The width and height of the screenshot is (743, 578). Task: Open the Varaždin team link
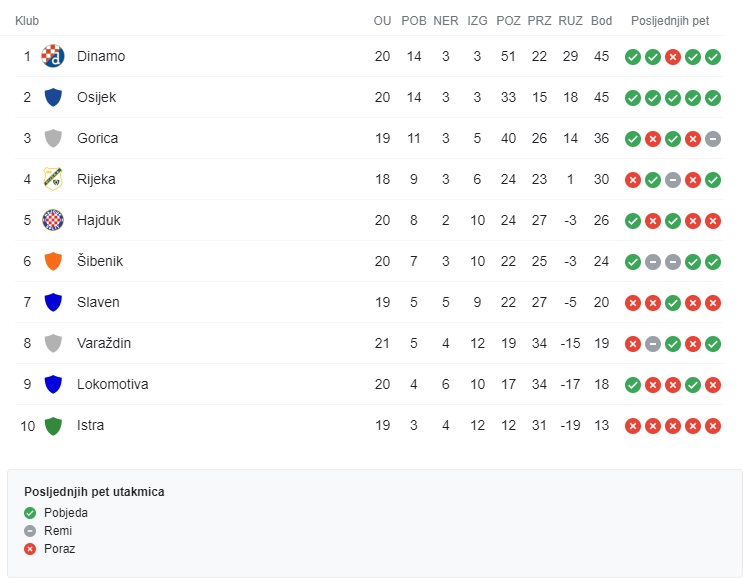coord(104,343)
